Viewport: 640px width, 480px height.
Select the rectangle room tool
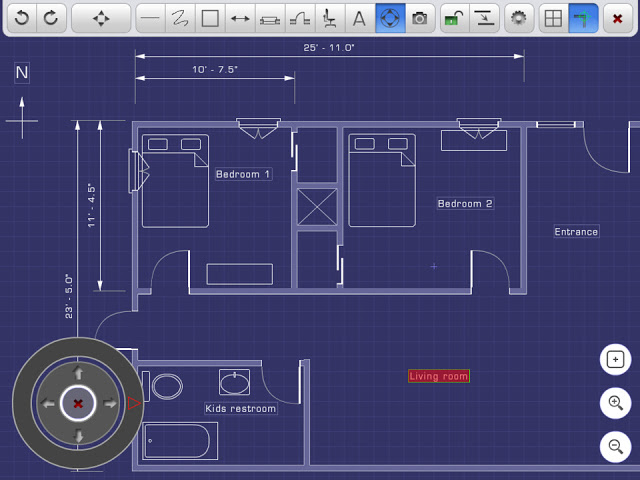210,18
